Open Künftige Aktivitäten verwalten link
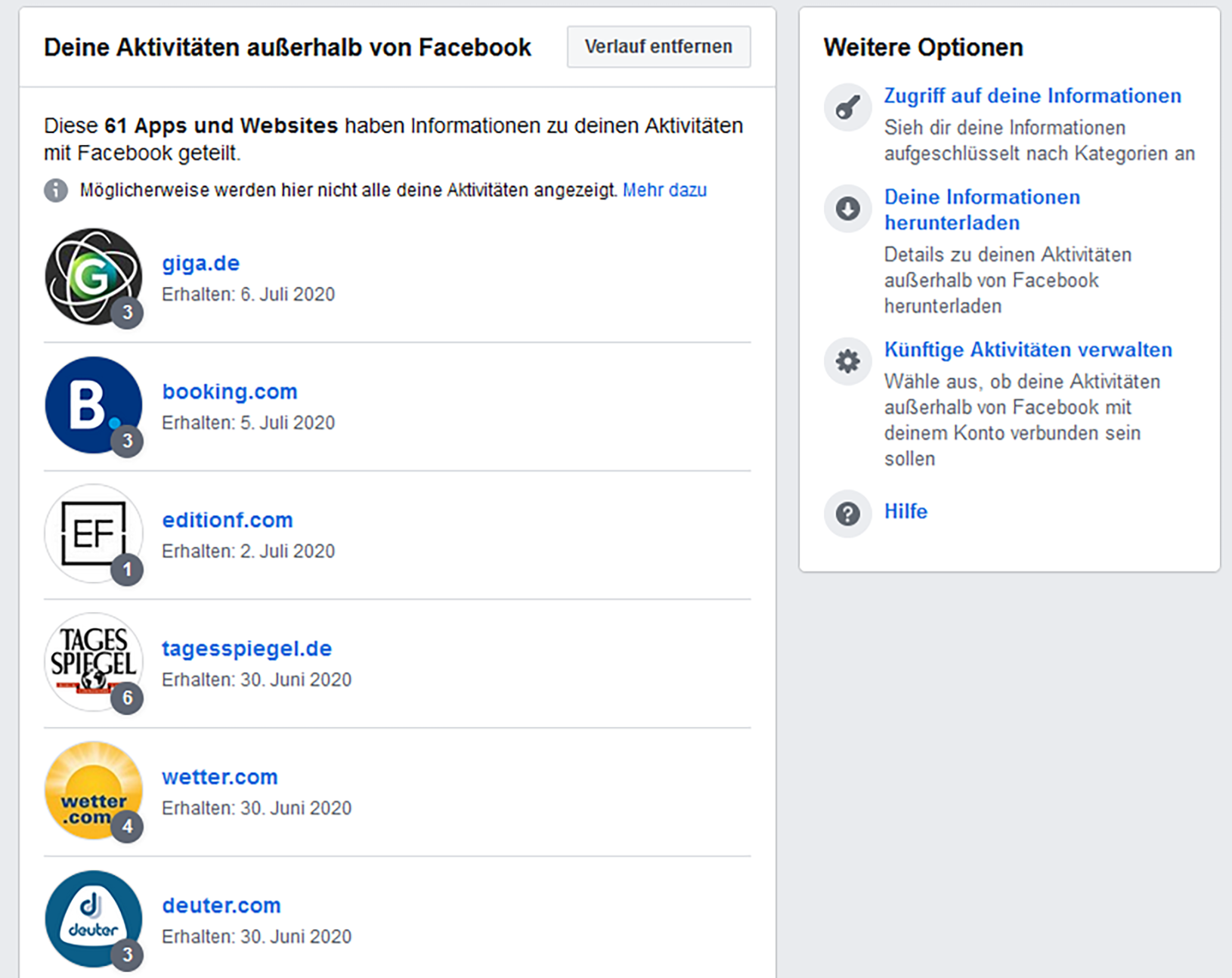Screen dimensions: 1232x978 click(x=1028, y=350)
